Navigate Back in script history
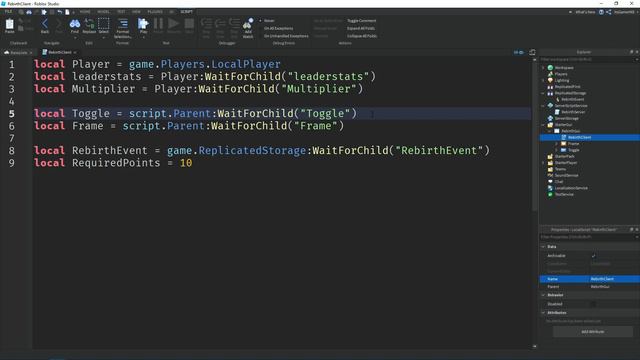 pos(45,25)
